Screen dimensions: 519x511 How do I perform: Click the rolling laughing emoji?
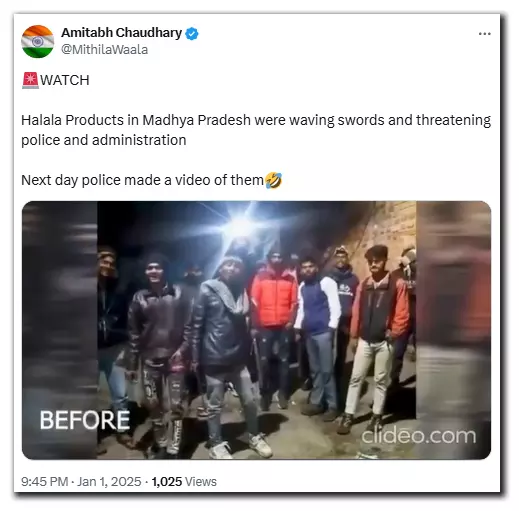pyautogui.click(x=273, y=180)
